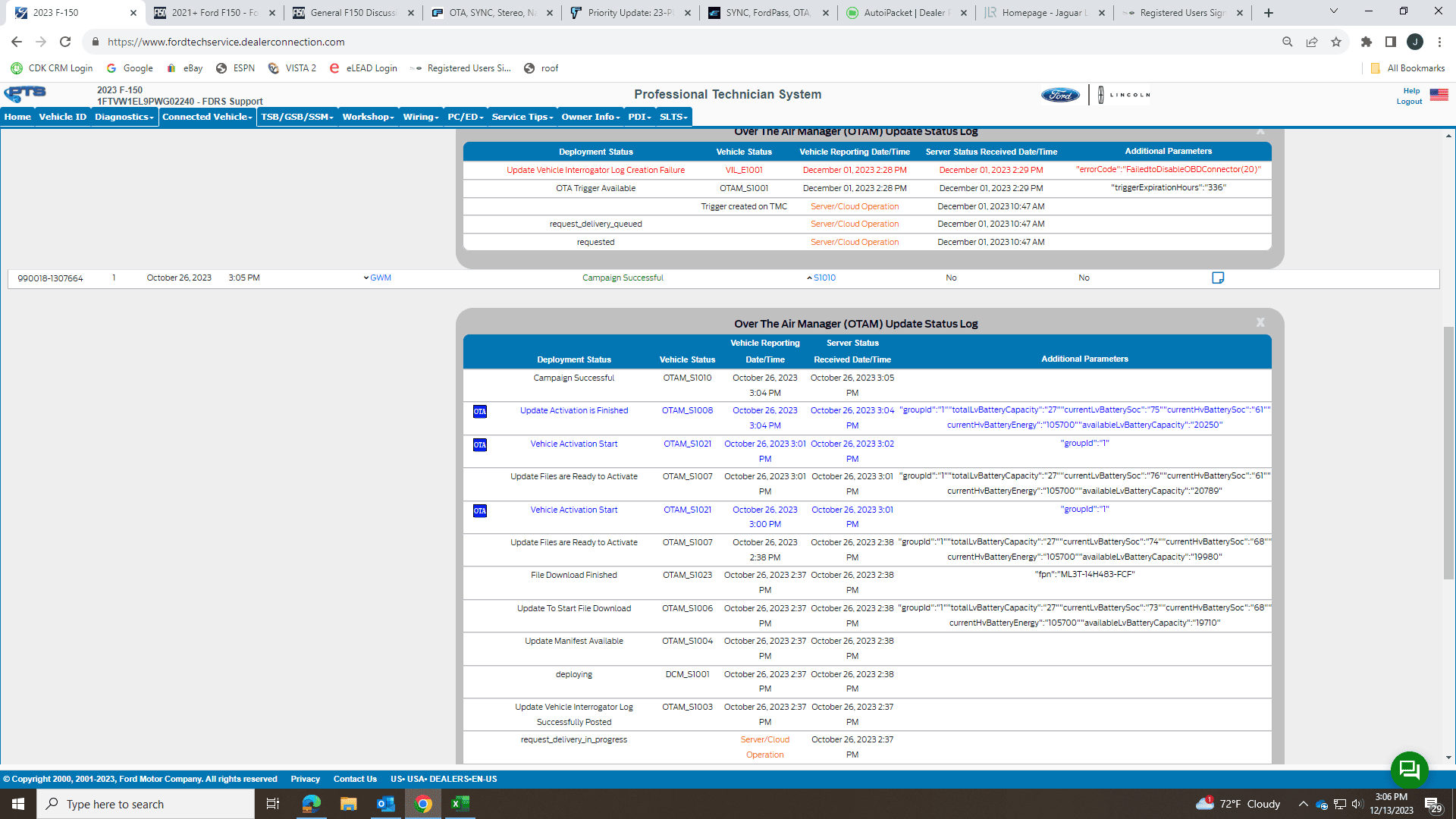Open the Chrome profile avatar
This screenshot has height=819, width=1456.
click(1414, 42)
